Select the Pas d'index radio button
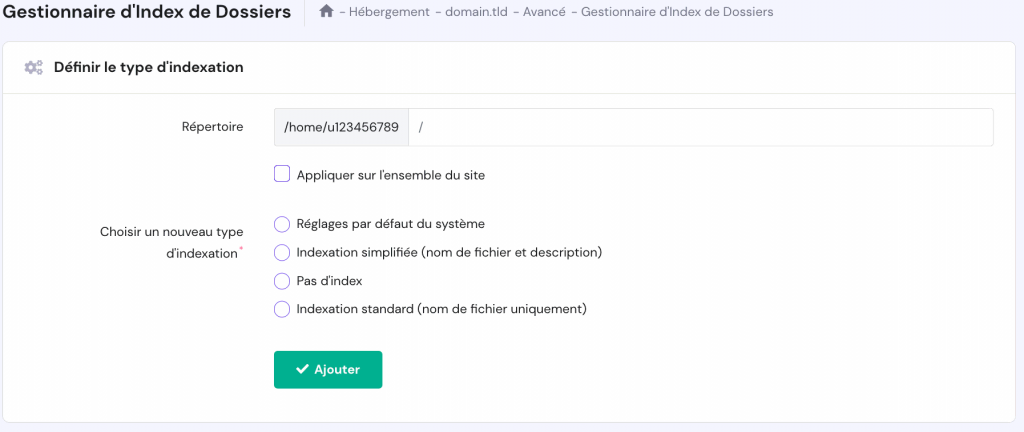Screen dimensions: 1024x432 [282, 281]
